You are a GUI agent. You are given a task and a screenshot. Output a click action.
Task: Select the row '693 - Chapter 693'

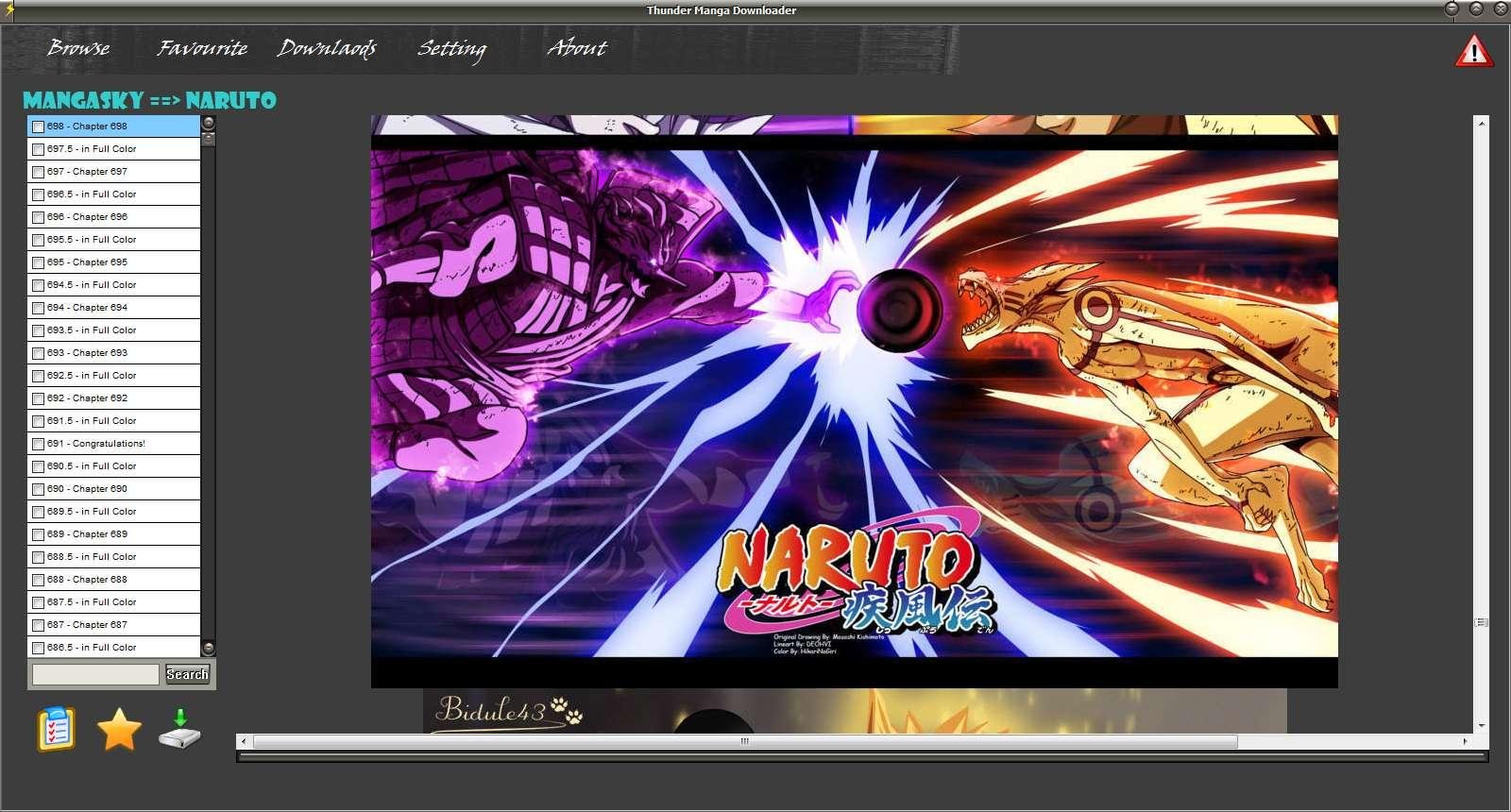point(114,353)
